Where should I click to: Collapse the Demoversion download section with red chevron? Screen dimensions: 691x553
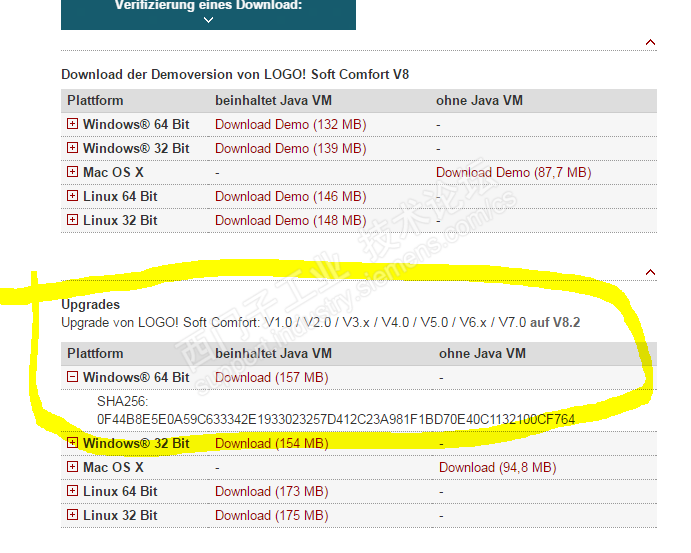click(650, 42)
